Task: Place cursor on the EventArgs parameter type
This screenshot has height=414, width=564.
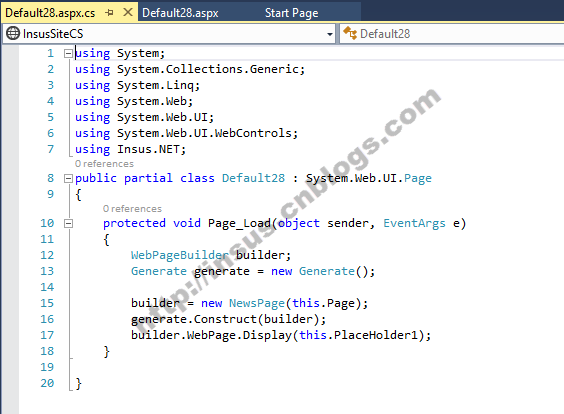Action: [414, 223]
